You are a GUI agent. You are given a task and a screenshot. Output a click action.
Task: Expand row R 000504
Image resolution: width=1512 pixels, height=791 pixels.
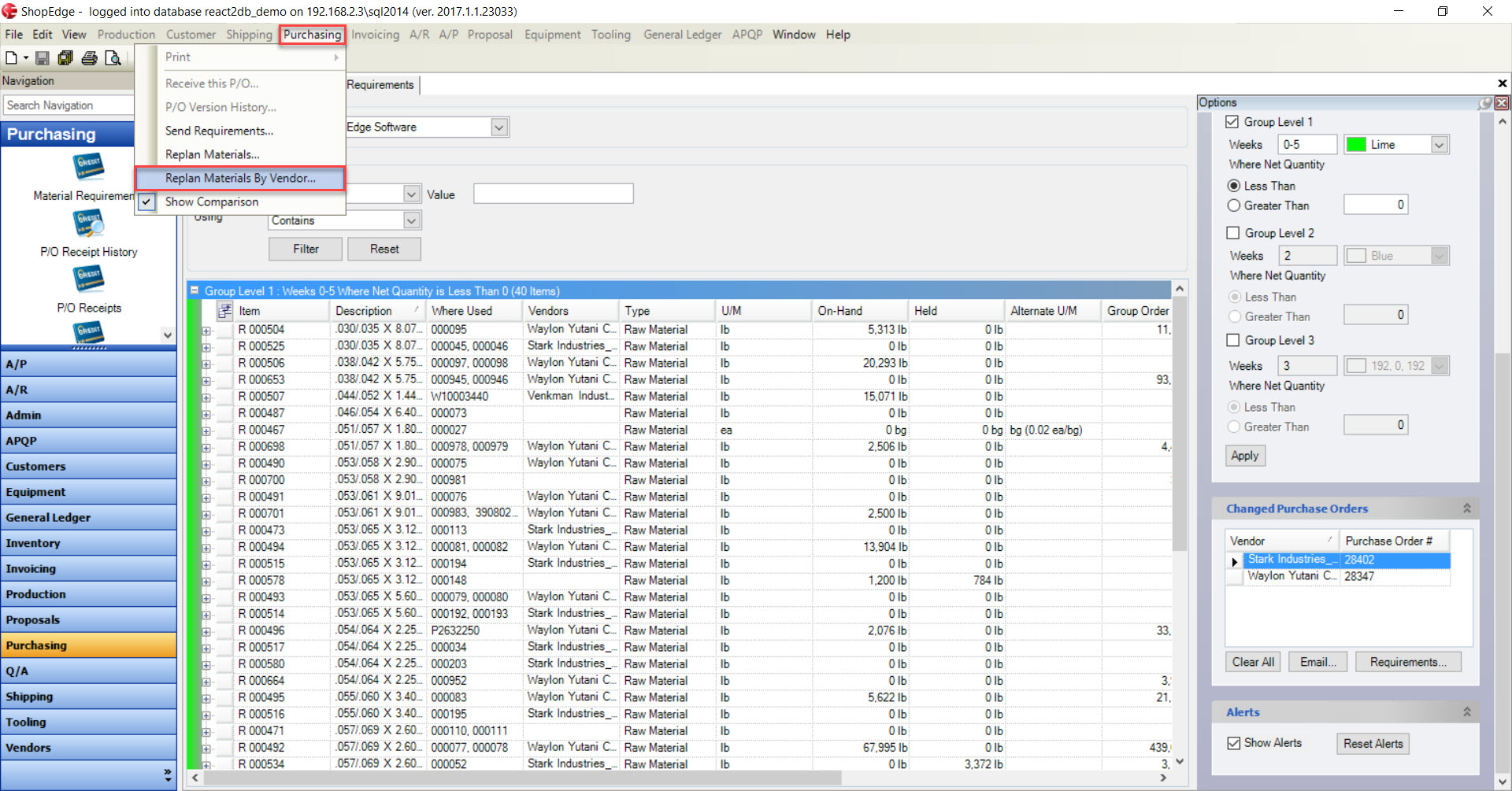point(206,331)
